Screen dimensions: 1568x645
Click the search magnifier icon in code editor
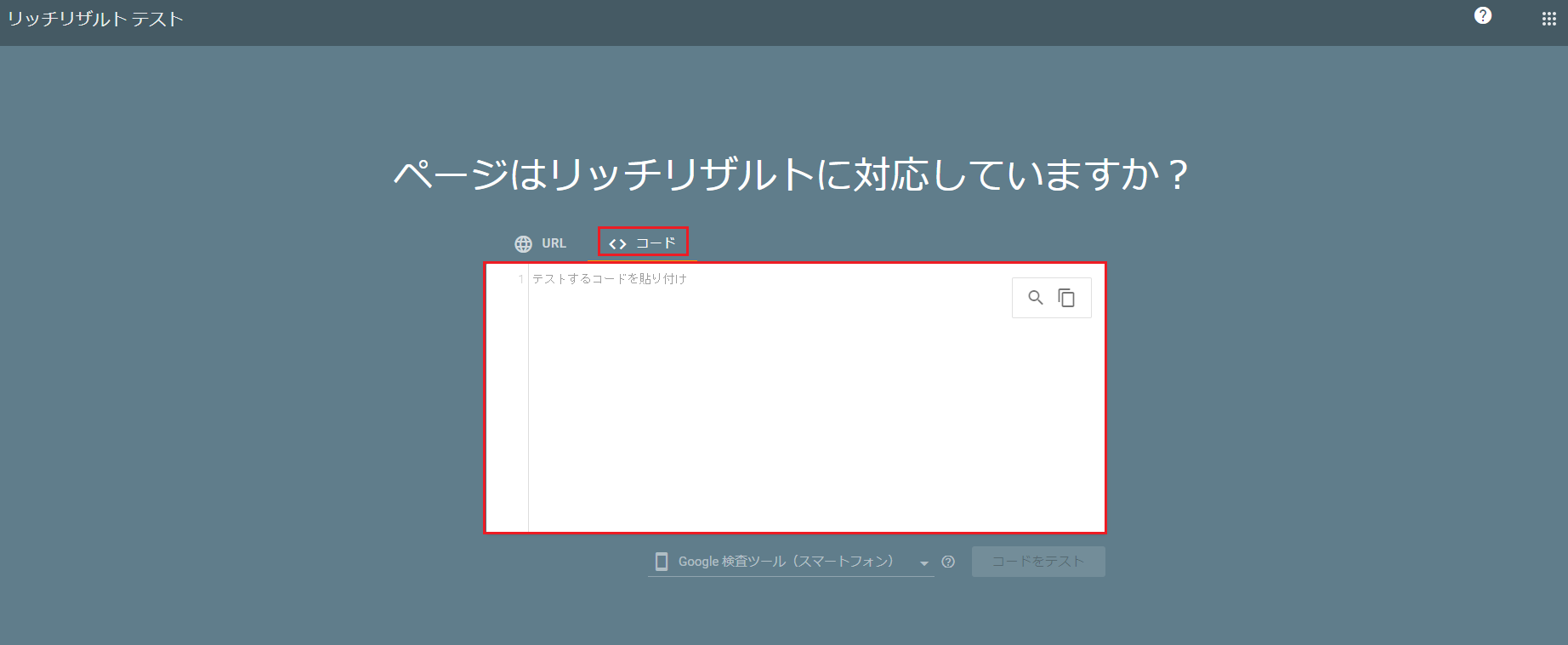click(1036, 298)
